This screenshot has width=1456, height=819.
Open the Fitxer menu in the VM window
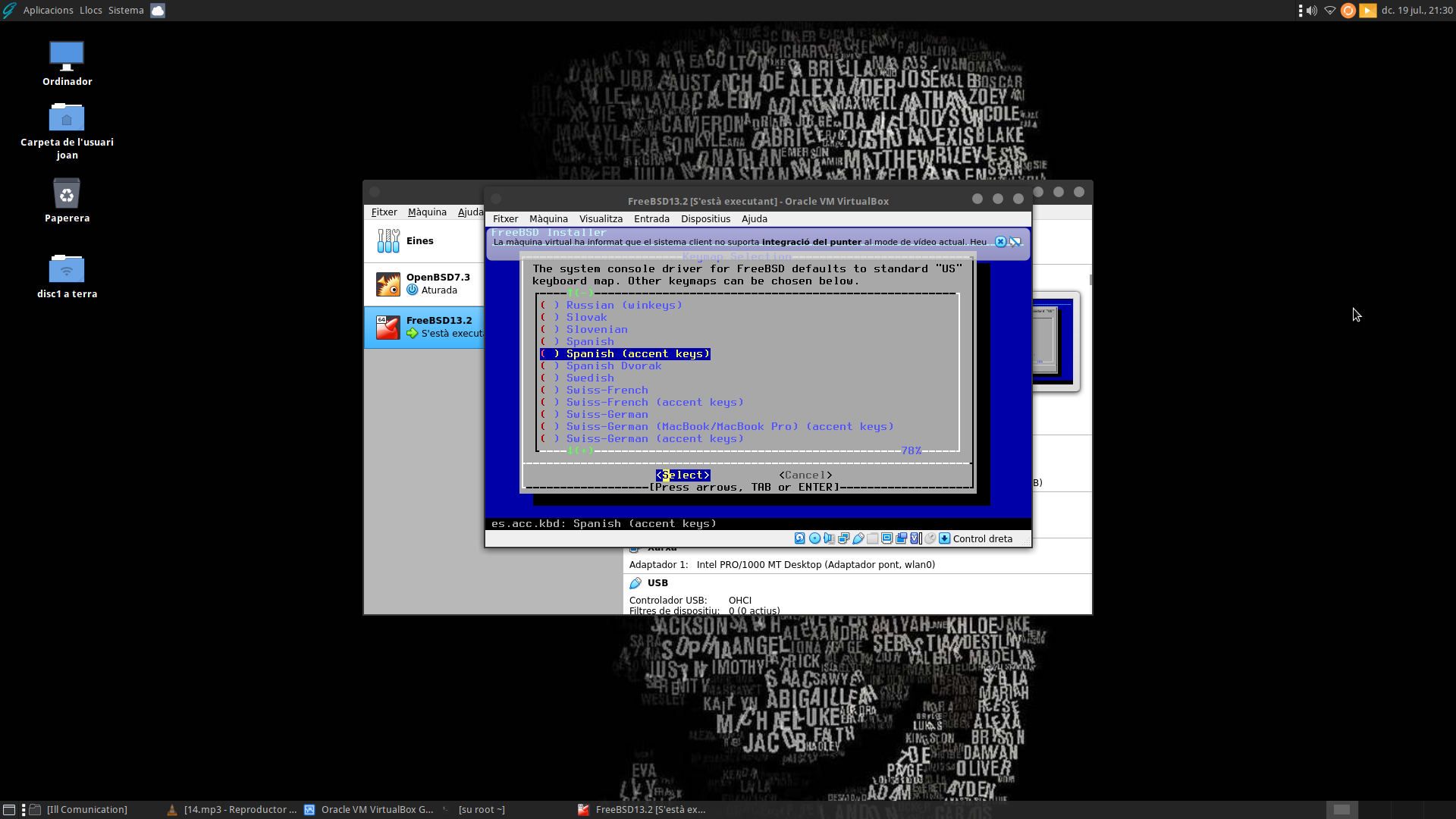(x=505, y=219)
